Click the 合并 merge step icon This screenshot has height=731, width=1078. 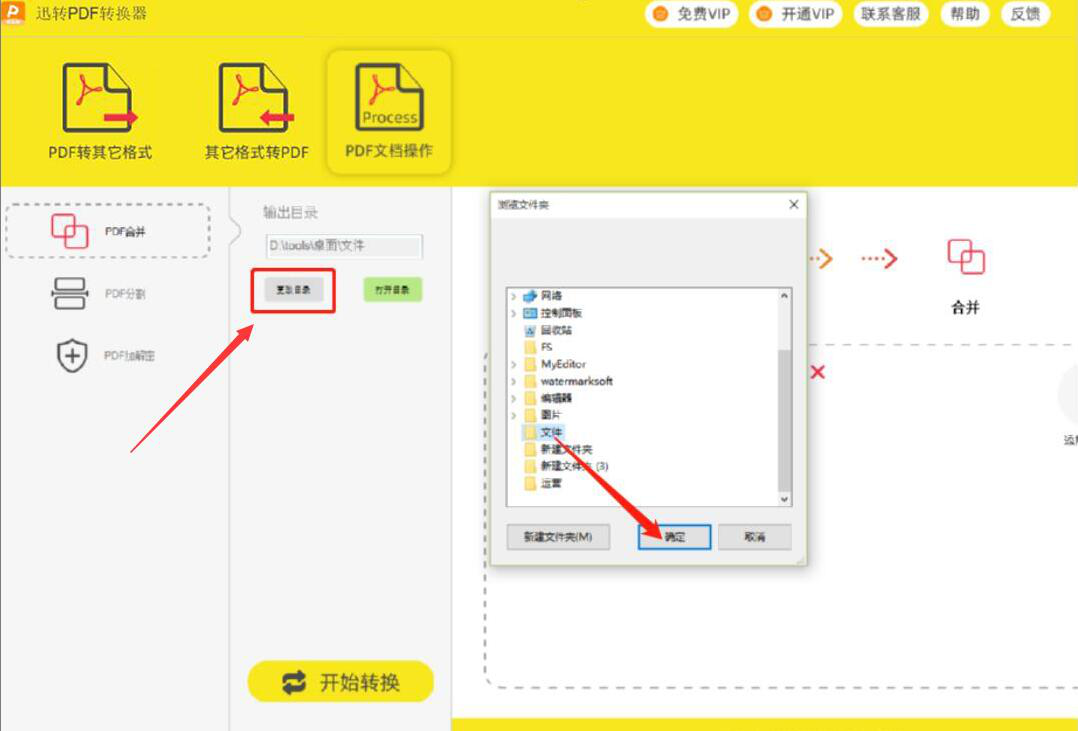point(966,257)
